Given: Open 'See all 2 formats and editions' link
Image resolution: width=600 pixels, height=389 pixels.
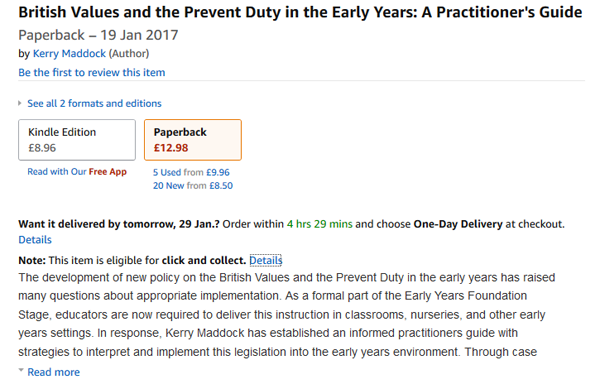Looking at the screenshot, I should point(95,103).
